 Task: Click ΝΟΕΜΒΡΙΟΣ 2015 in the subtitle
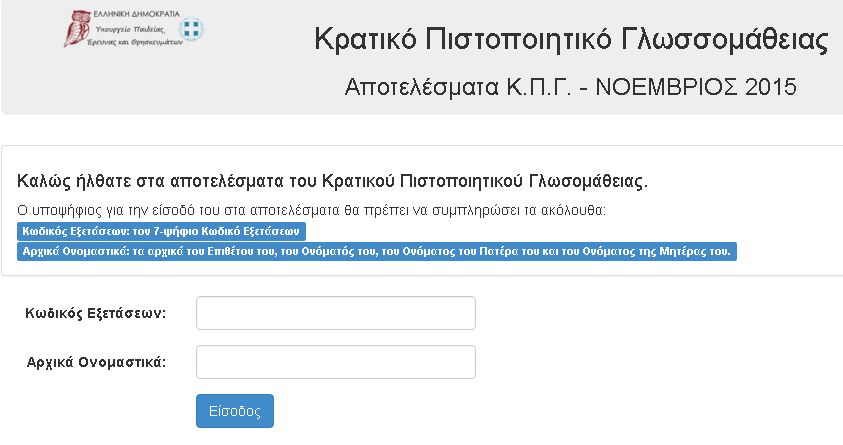(695, 86)
